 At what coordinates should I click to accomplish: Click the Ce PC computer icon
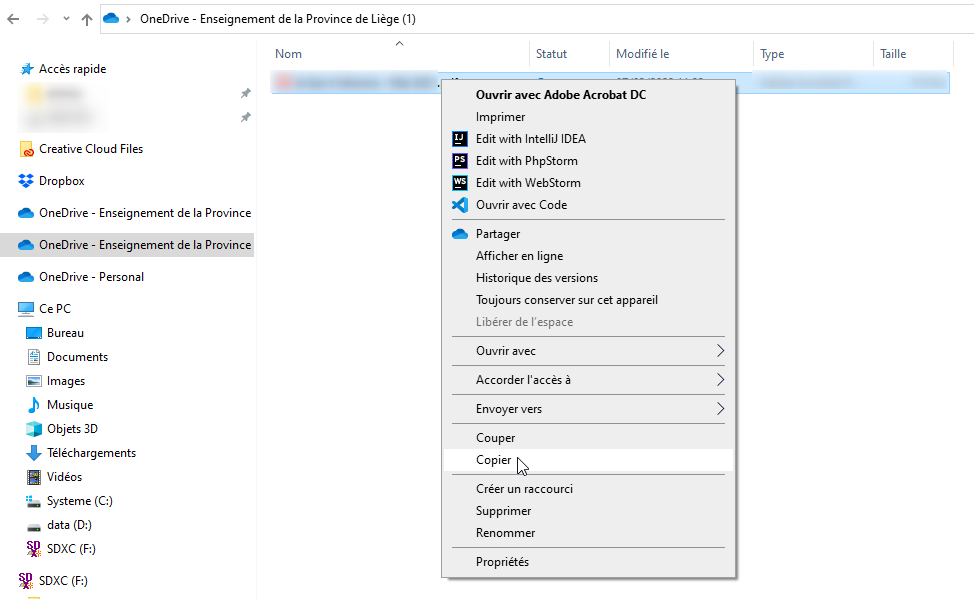[x=26, y=309]
